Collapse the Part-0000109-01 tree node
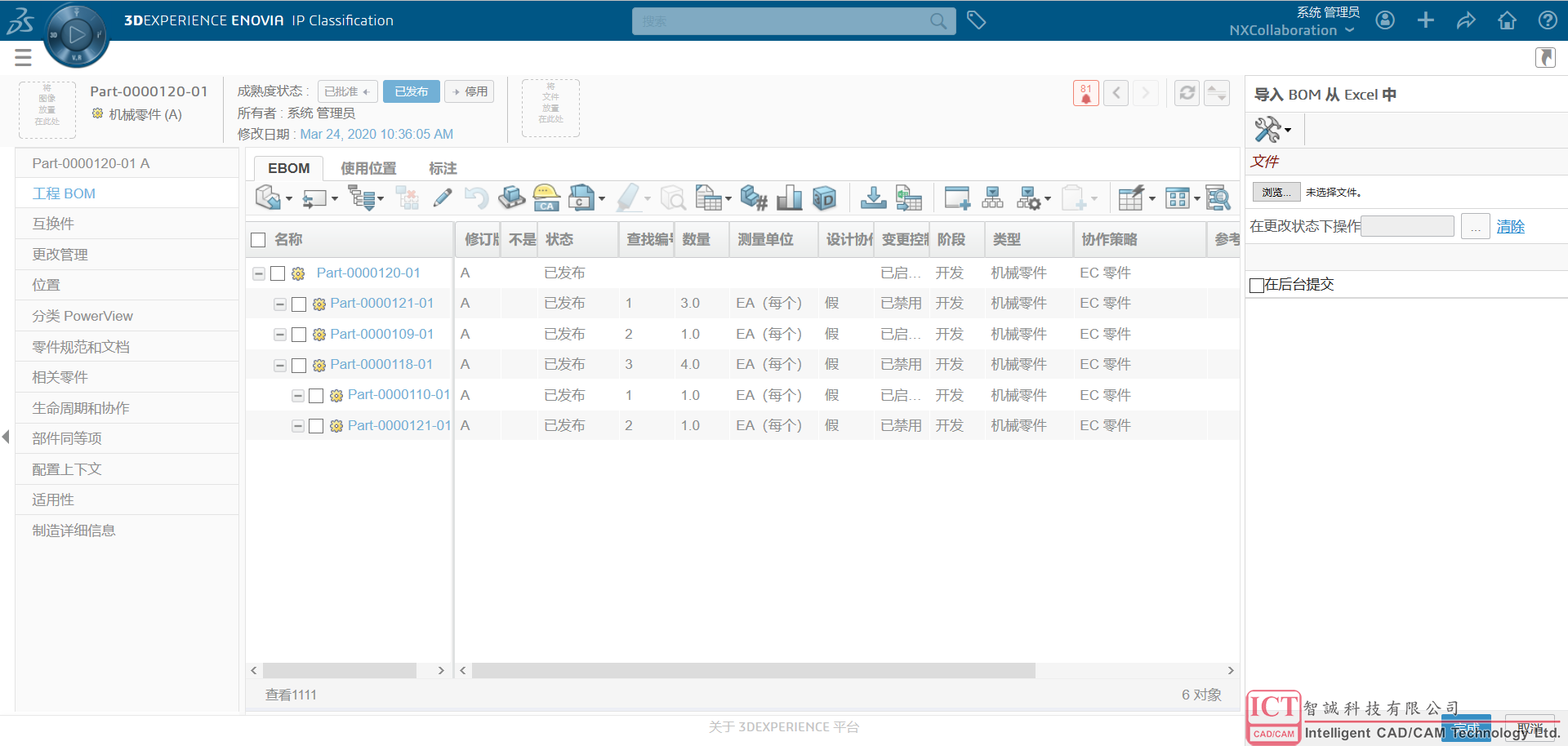1568x746 pixels. 280,335
